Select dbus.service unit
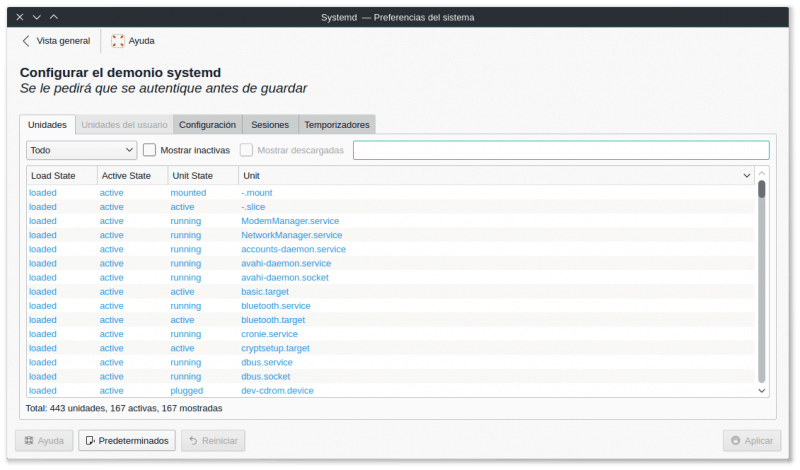Image resolution: width=800 pixels, height=470 pixels. click(391, 362)
